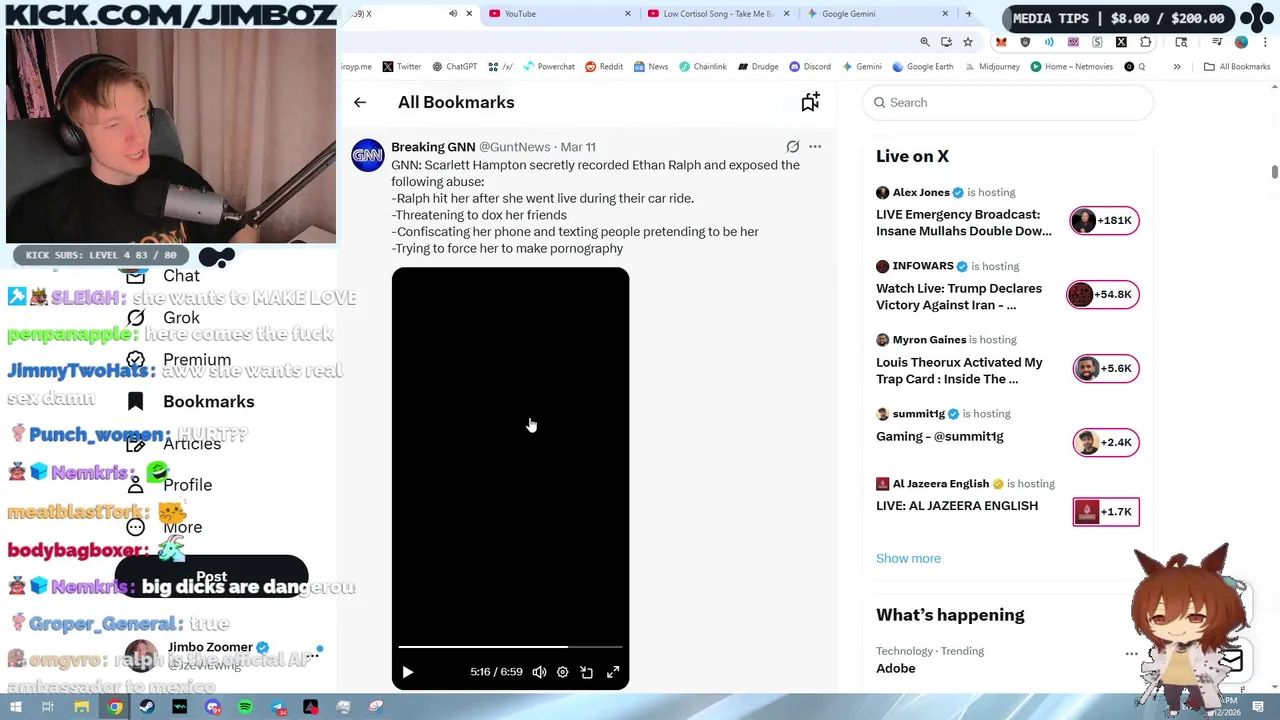Open the Drudge bookmark
This screenshot has width=1280, height=720.
[x=758, y=66]
